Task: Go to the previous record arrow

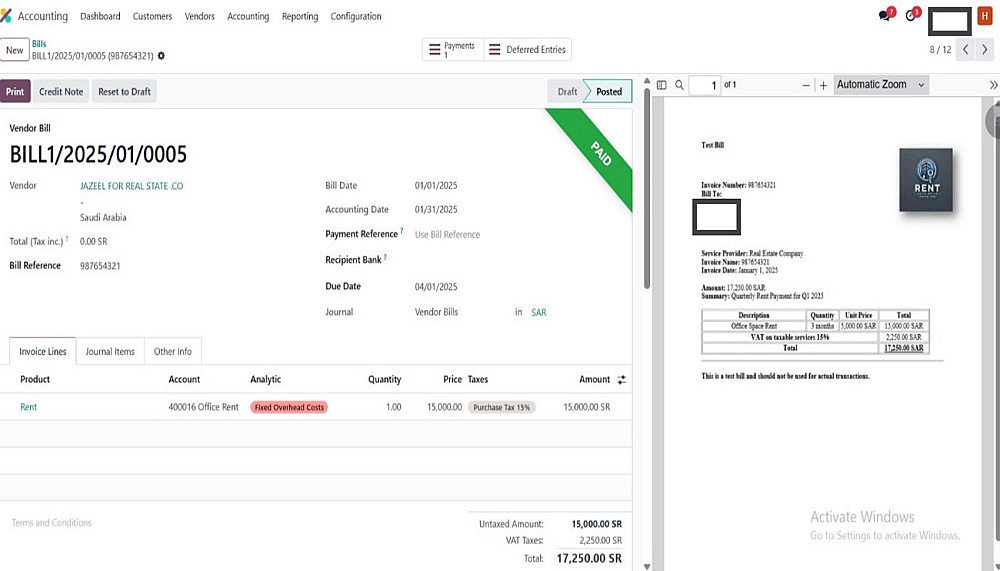Action: pyautogui.click(x=966, y=49)
